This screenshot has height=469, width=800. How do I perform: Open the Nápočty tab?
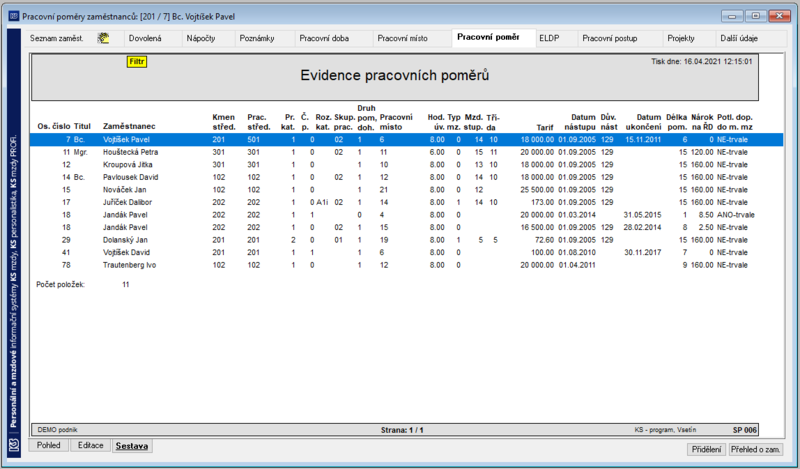tap(201, 38)
